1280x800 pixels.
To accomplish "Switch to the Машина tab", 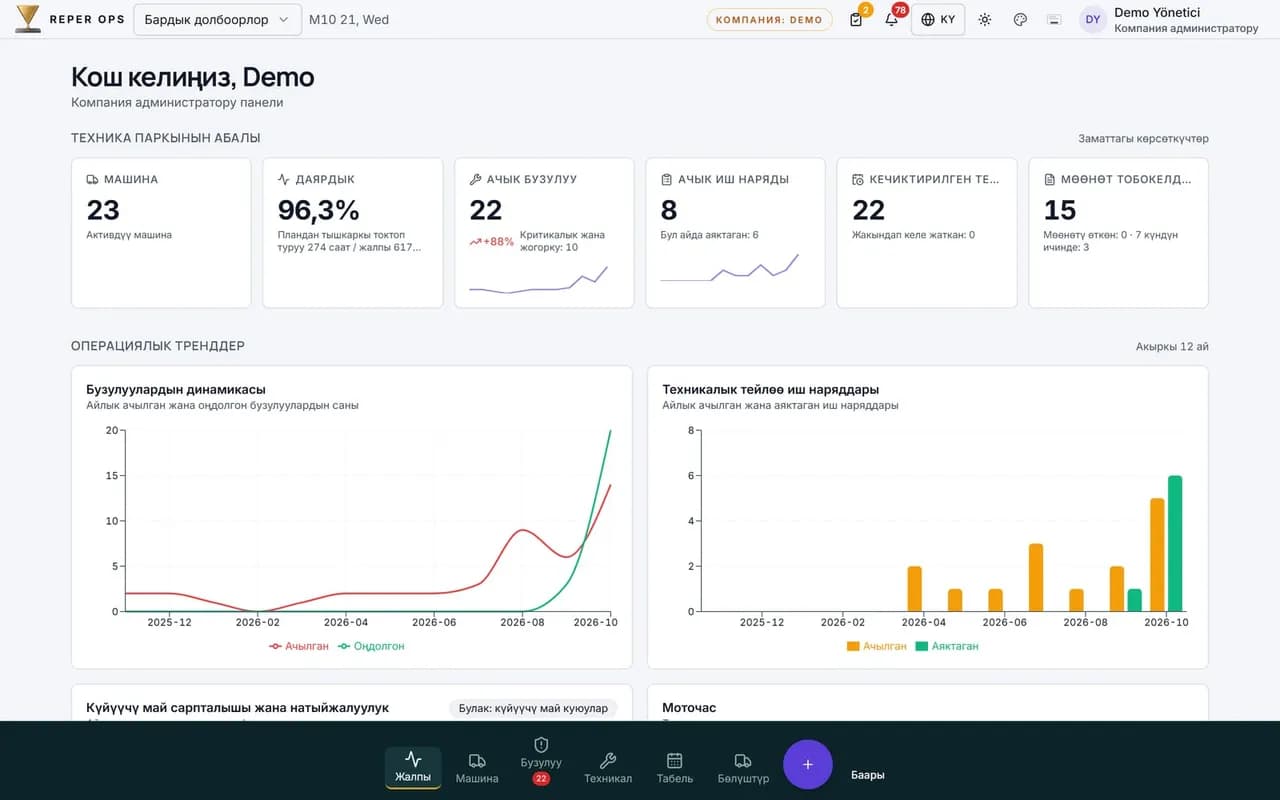I will (x=477, y=767).
